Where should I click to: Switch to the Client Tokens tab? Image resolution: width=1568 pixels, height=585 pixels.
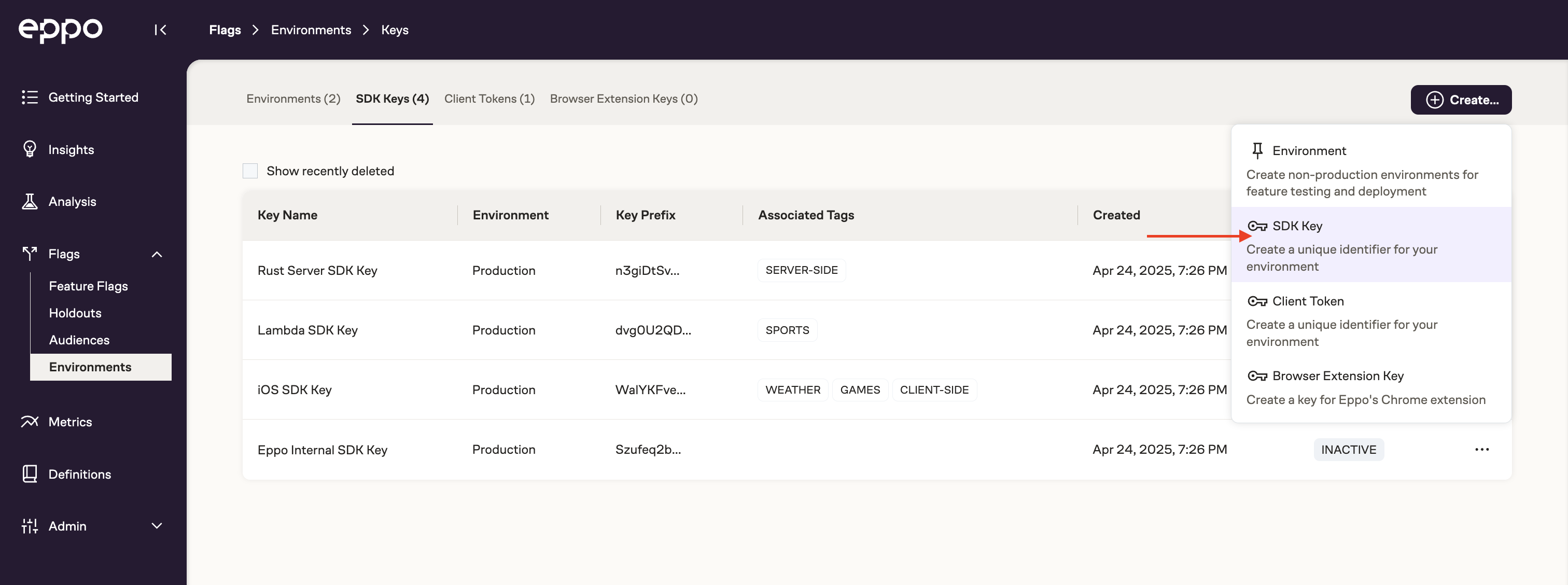pyautogui.click(x=489, y=99)
